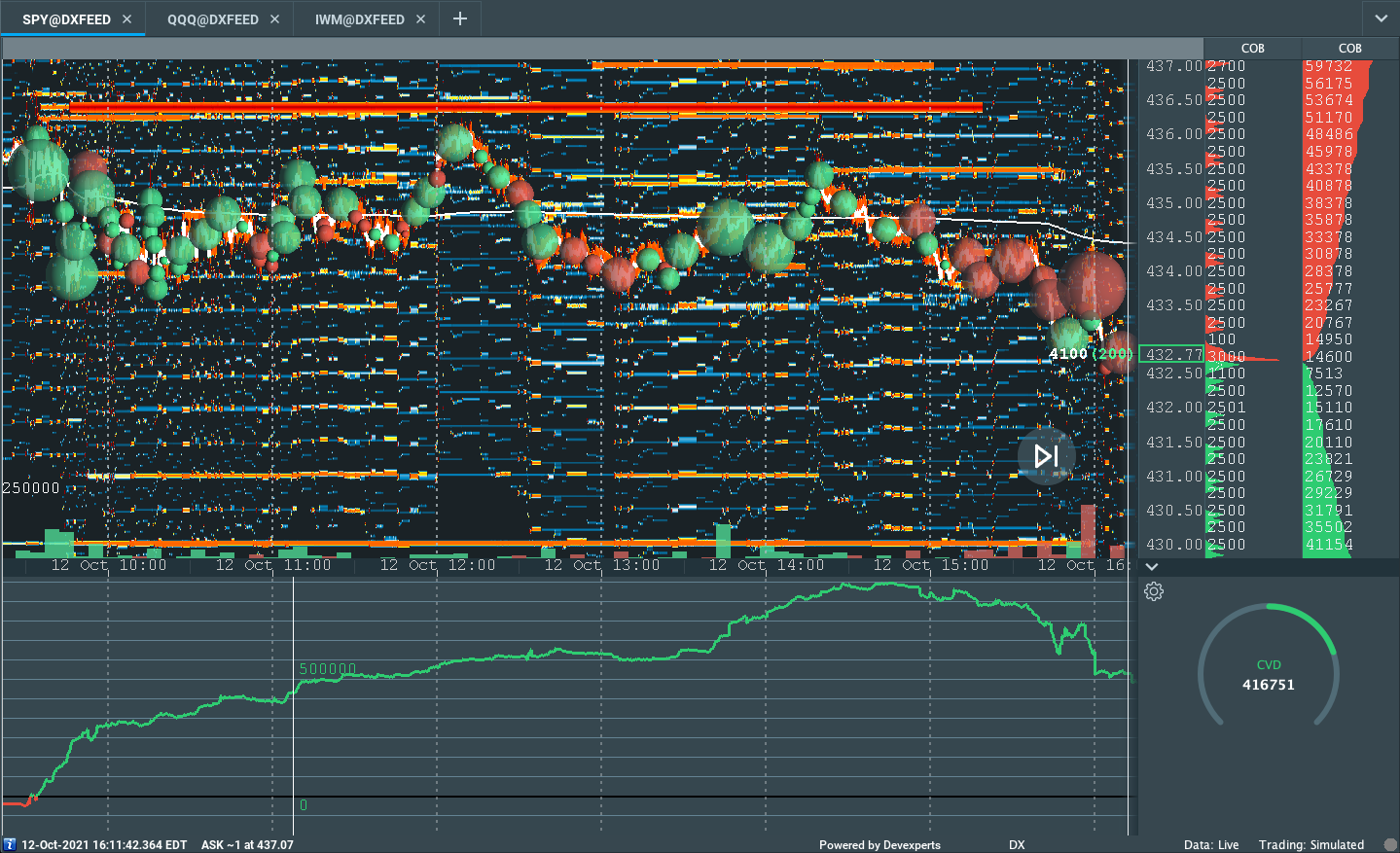Click the Trading: Simulated status text
Screen dimensions: 1400x853
point(1311,845)
